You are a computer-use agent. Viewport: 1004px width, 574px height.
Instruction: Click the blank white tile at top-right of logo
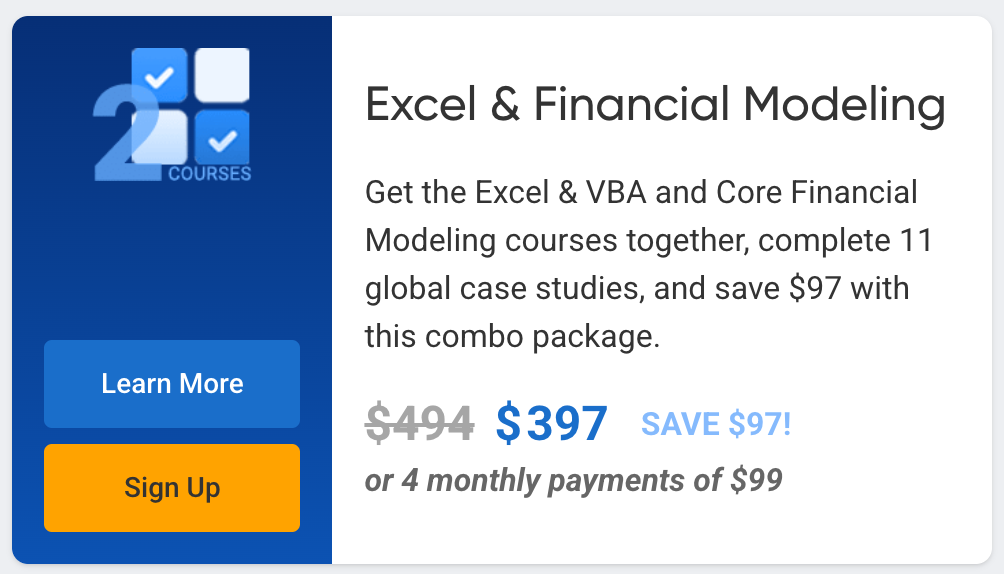[x=222, y=75]
